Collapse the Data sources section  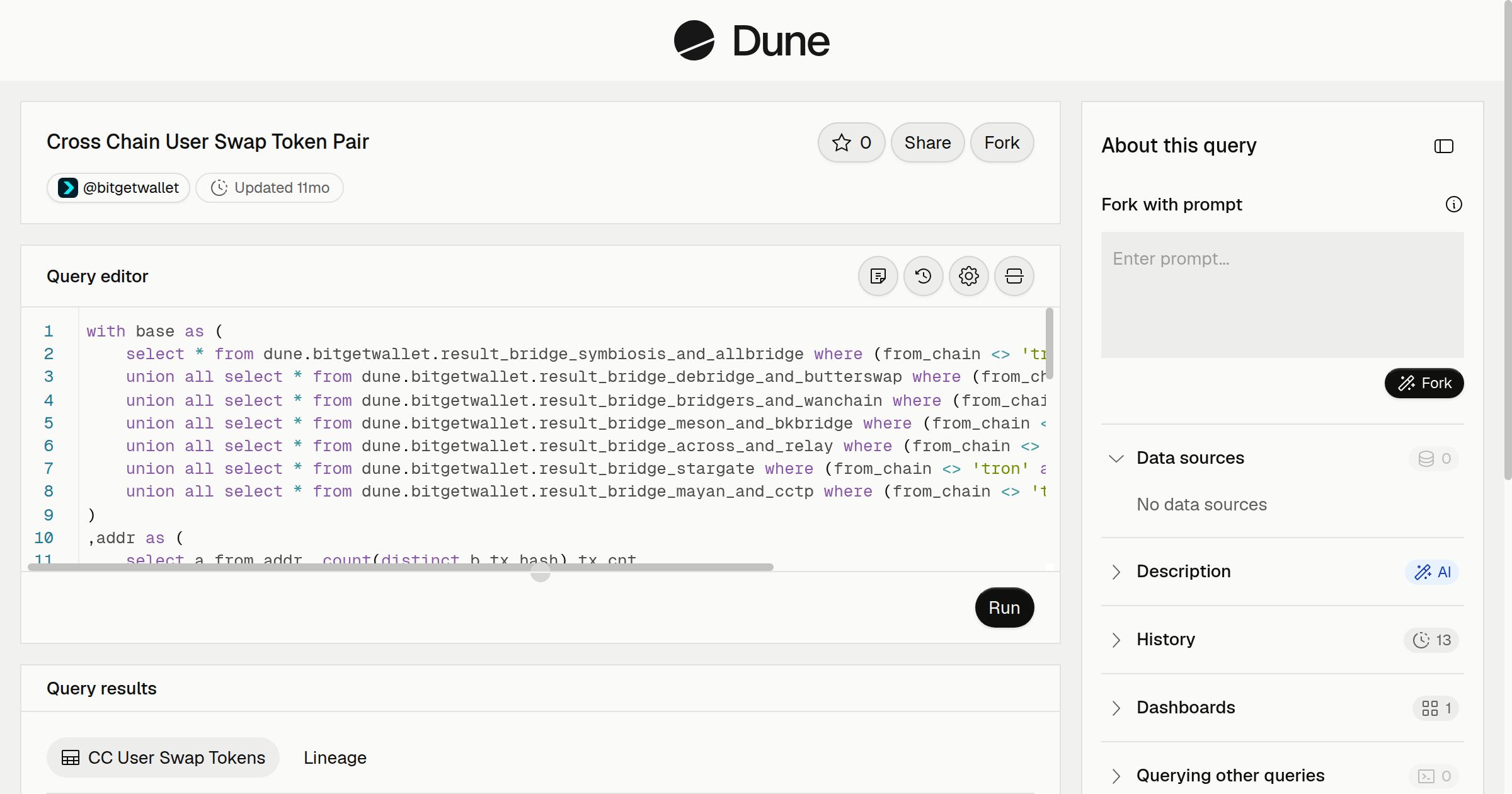[1116, 458]
